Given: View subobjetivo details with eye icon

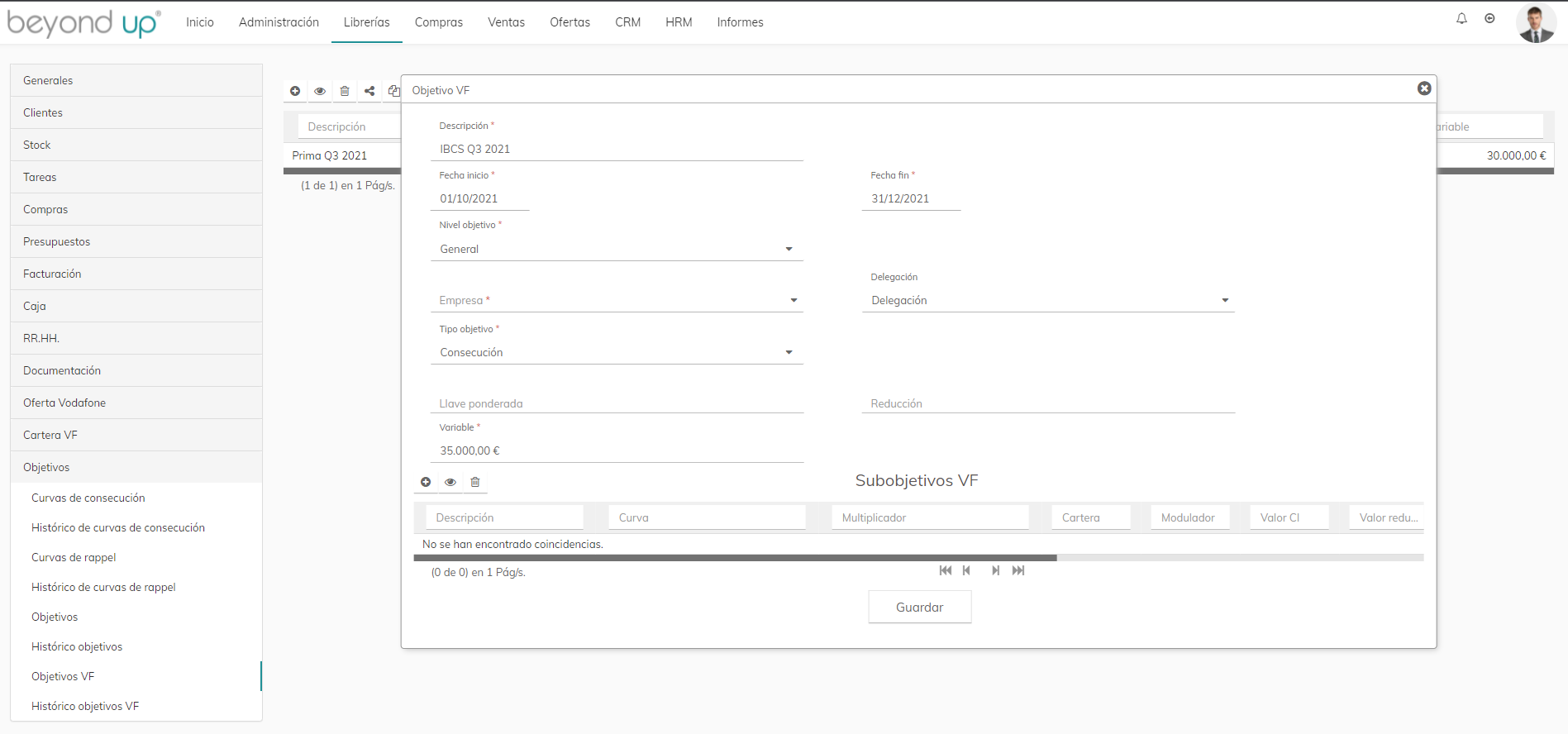Looking at the screenshot, I should [x=450, y=482].
